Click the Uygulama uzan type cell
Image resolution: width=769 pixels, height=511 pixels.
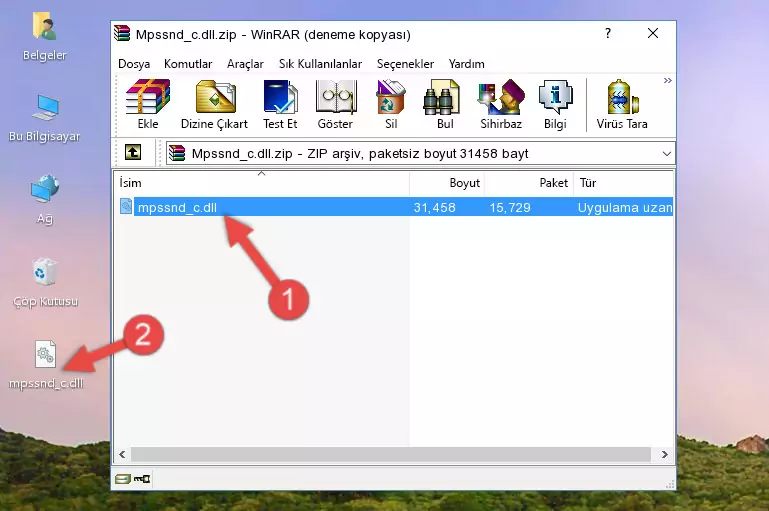(x=625, y=207)
